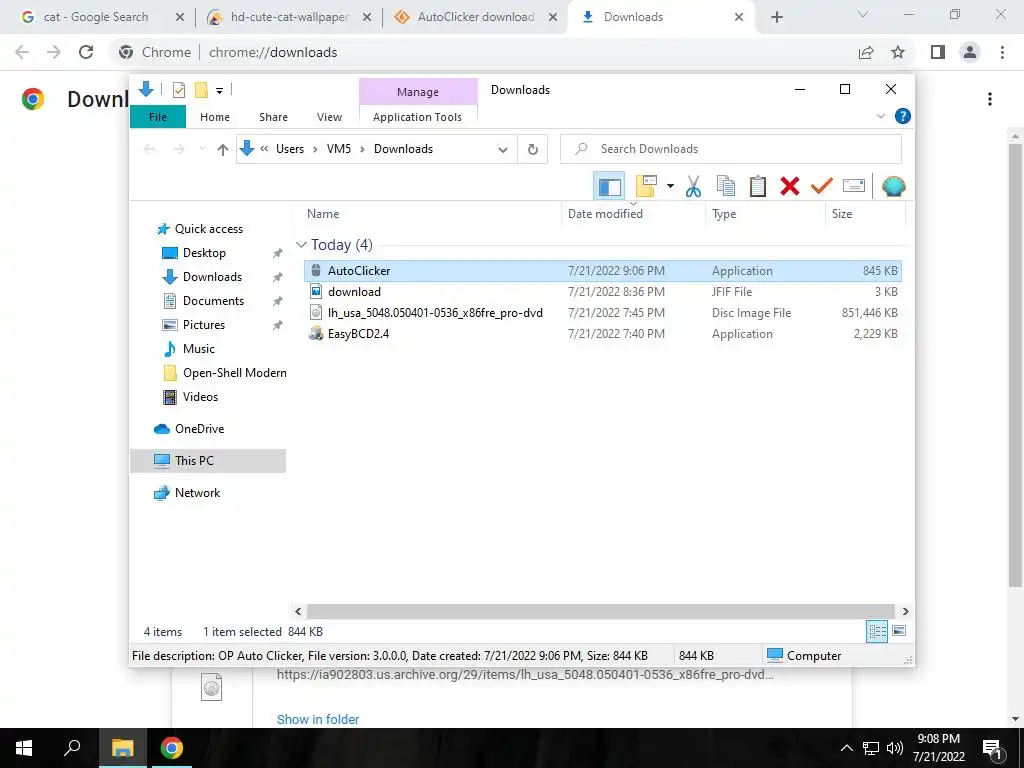The width and height of the screenshot is (1024, 768).
Task: Open the View ribbon tab
Action: (329, 117)
